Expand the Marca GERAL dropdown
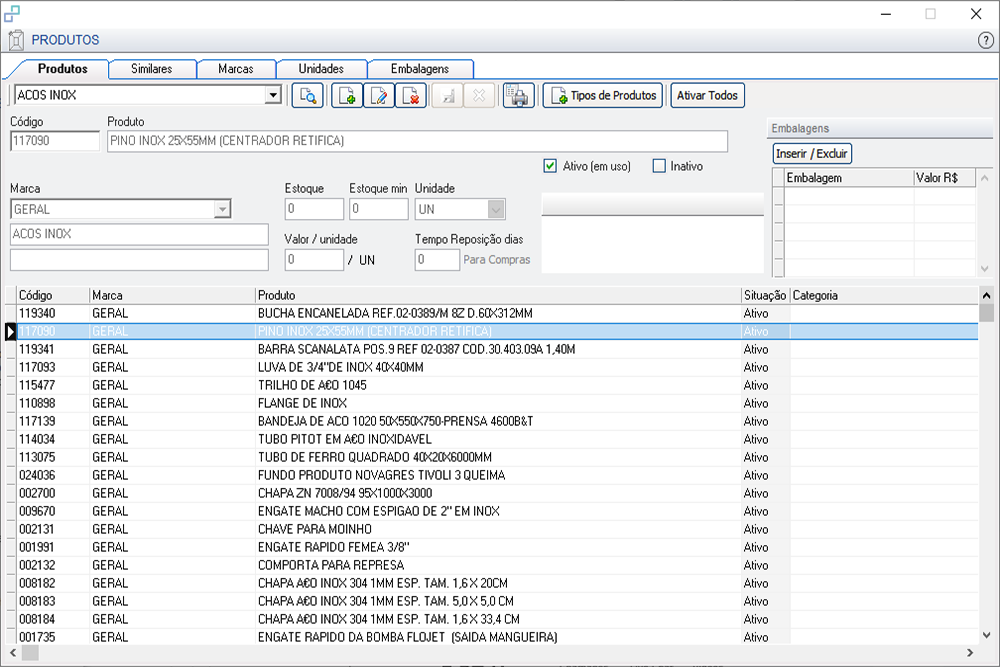 [222, 209]
